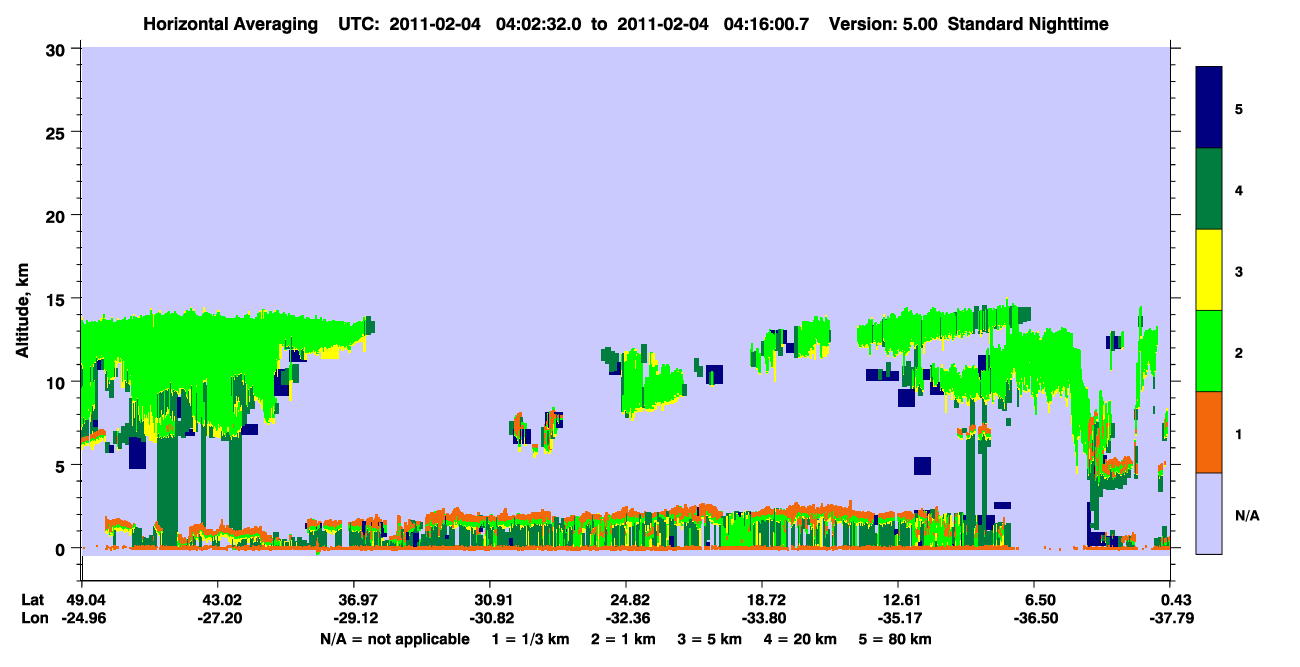Click legend entry '4 = 20 km'
1300x667 pixels.
(x=800, y=639)
